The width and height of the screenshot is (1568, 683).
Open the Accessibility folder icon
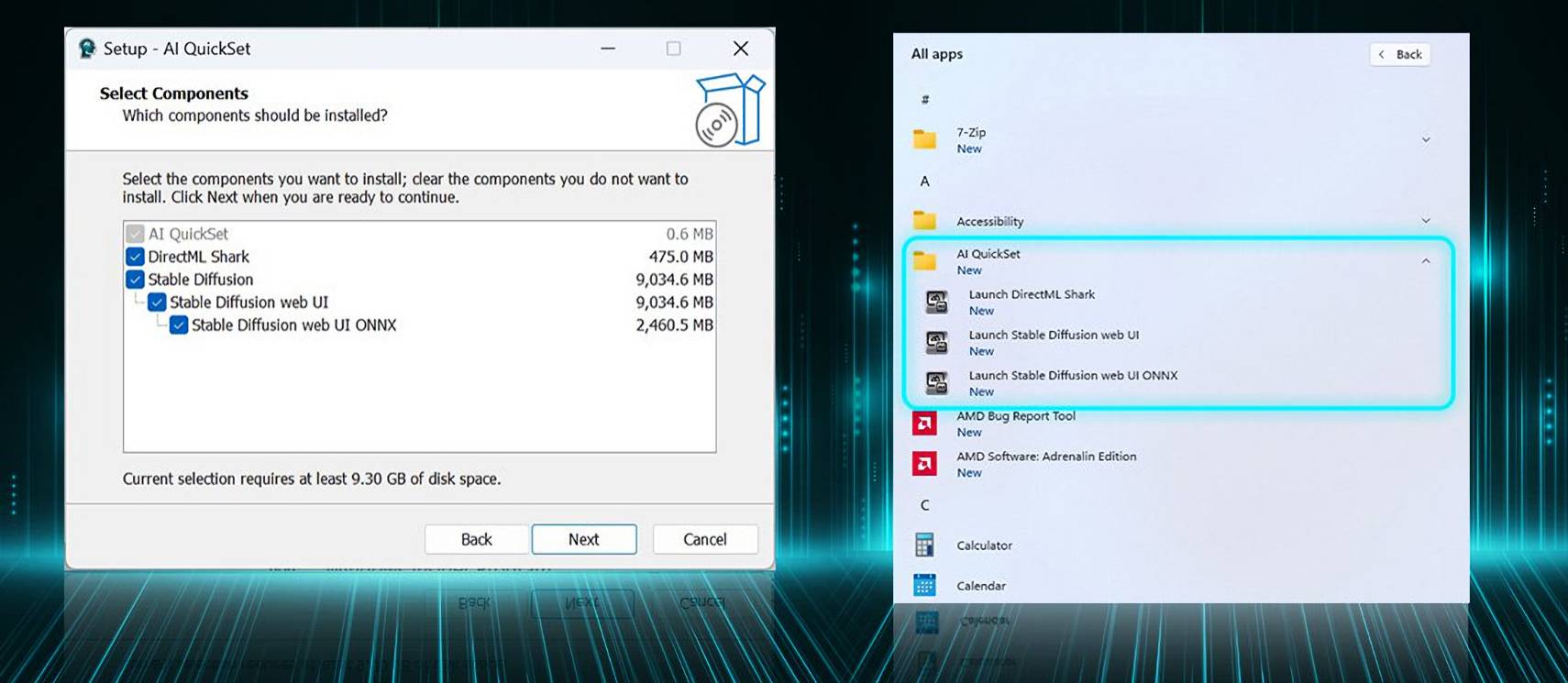click(924, 221)
